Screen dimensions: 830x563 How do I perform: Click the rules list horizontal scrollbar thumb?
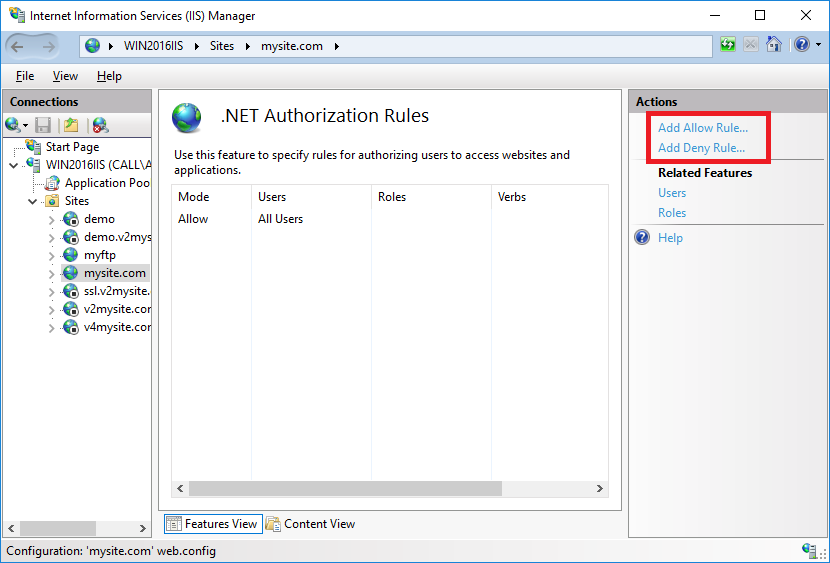(345, 488)
